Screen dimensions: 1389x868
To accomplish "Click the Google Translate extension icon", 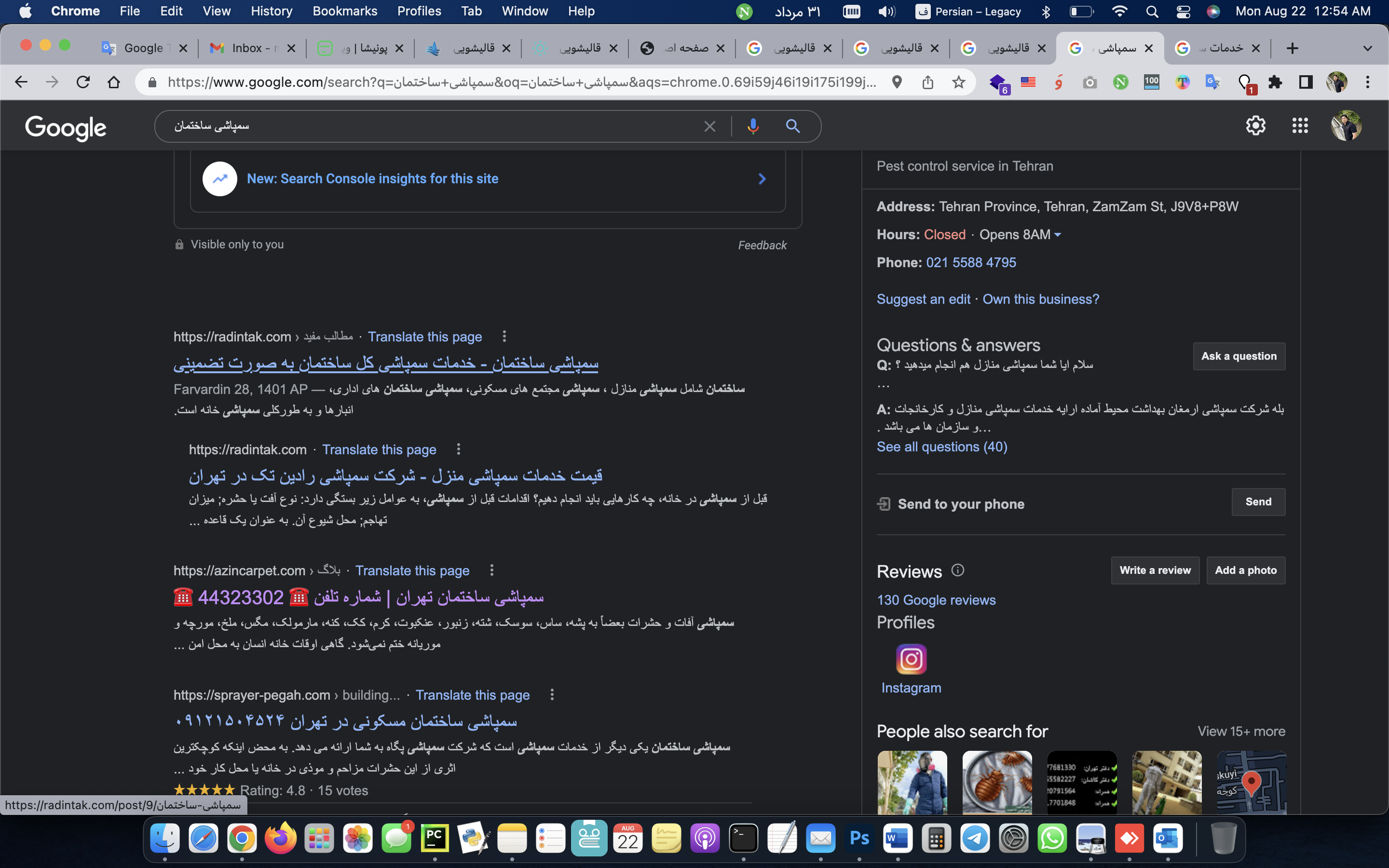I will point(1213,82).
